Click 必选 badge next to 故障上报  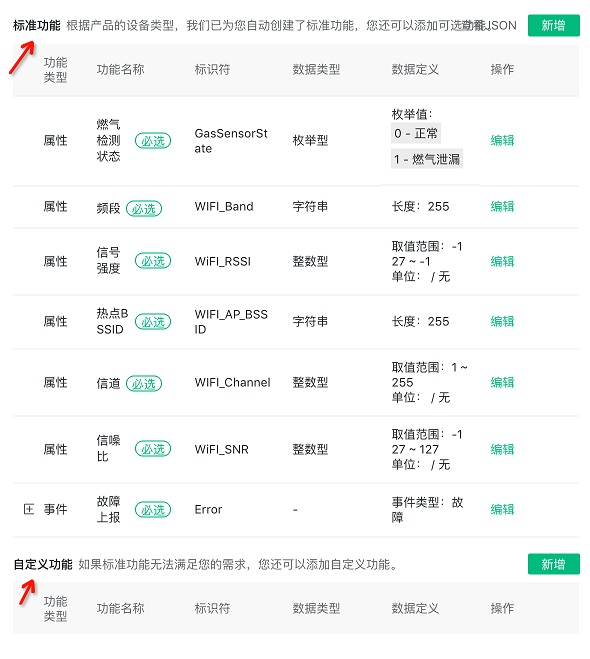[x=153, y=510]
